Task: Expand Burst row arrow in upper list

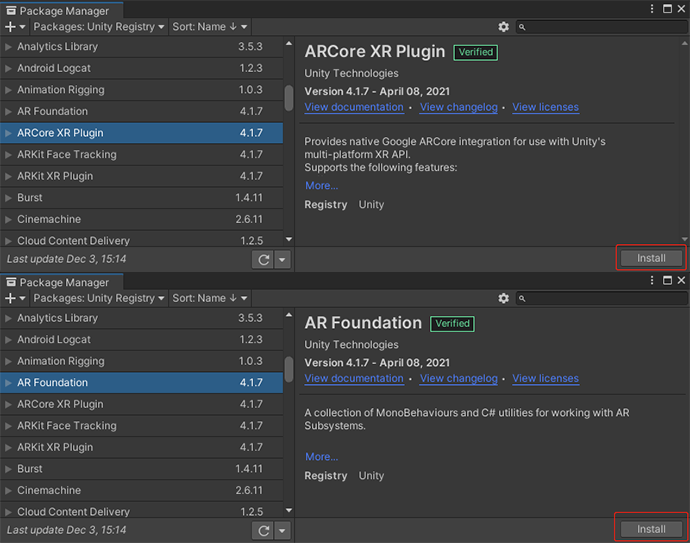Action: tap(8, 198)
